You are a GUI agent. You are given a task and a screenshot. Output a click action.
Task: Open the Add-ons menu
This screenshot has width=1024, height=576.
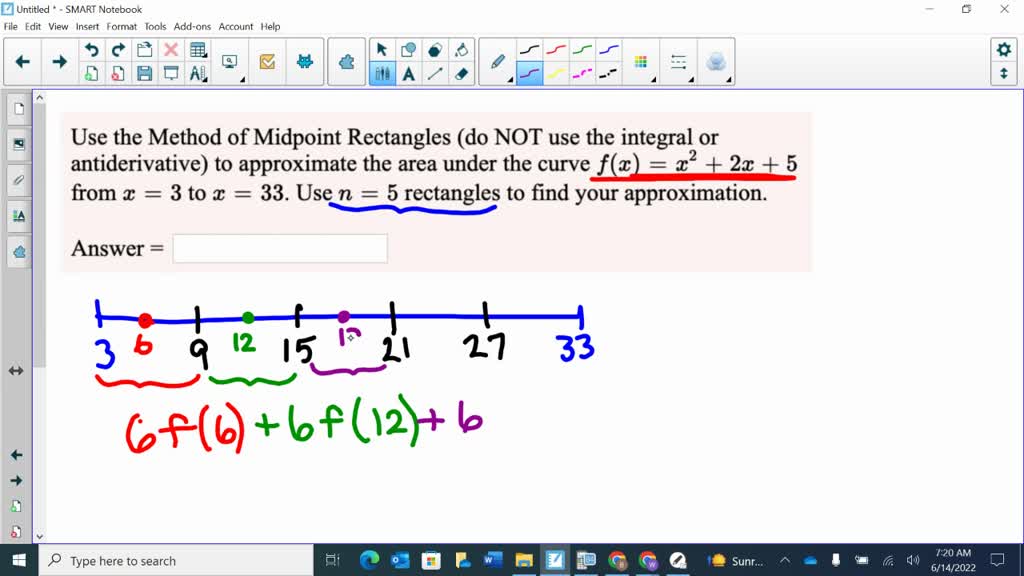(191, 26)
